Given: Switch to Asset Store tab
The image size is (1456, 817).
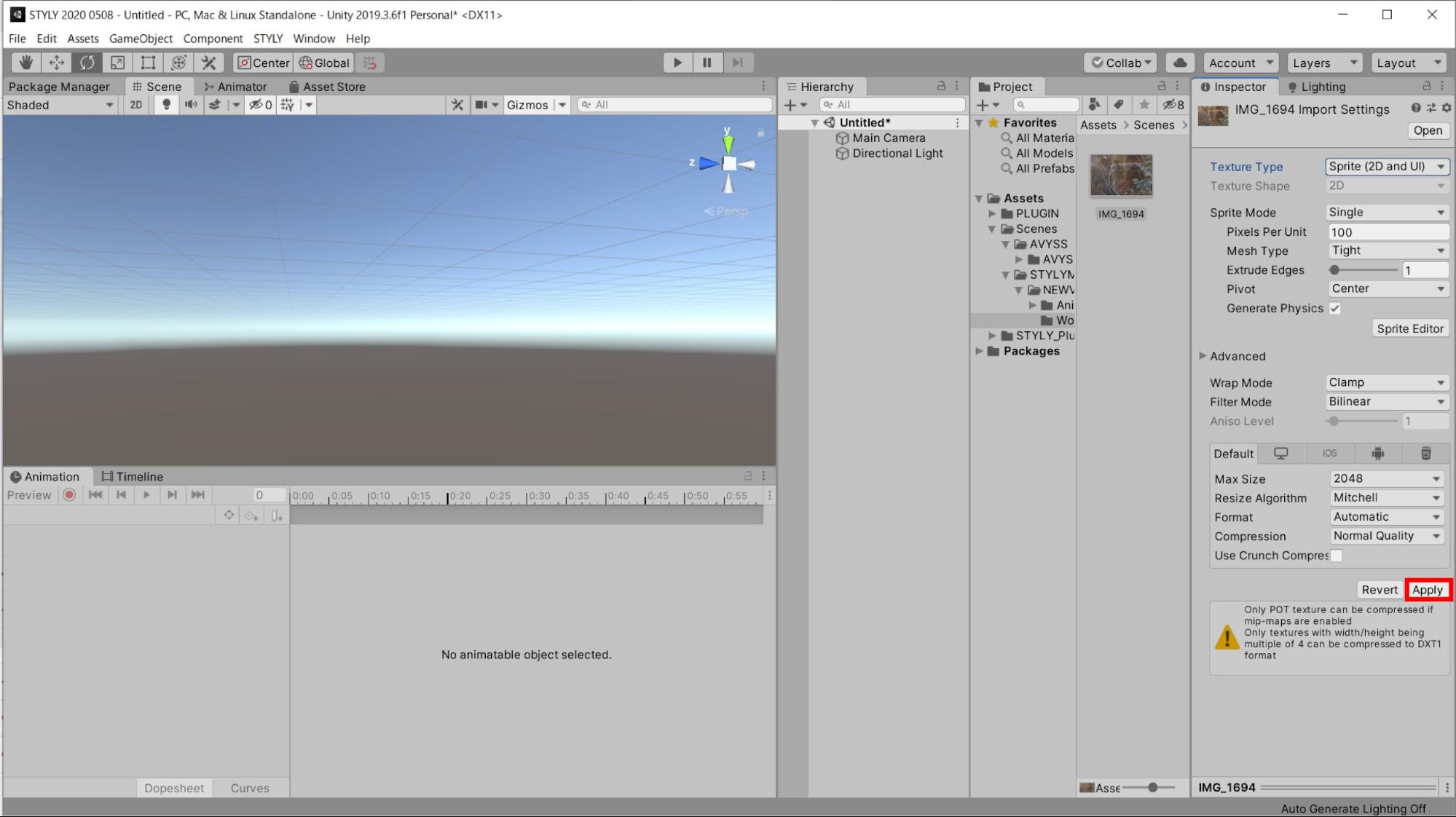Looking at the screenshot, I should click(x=327, y=87).
